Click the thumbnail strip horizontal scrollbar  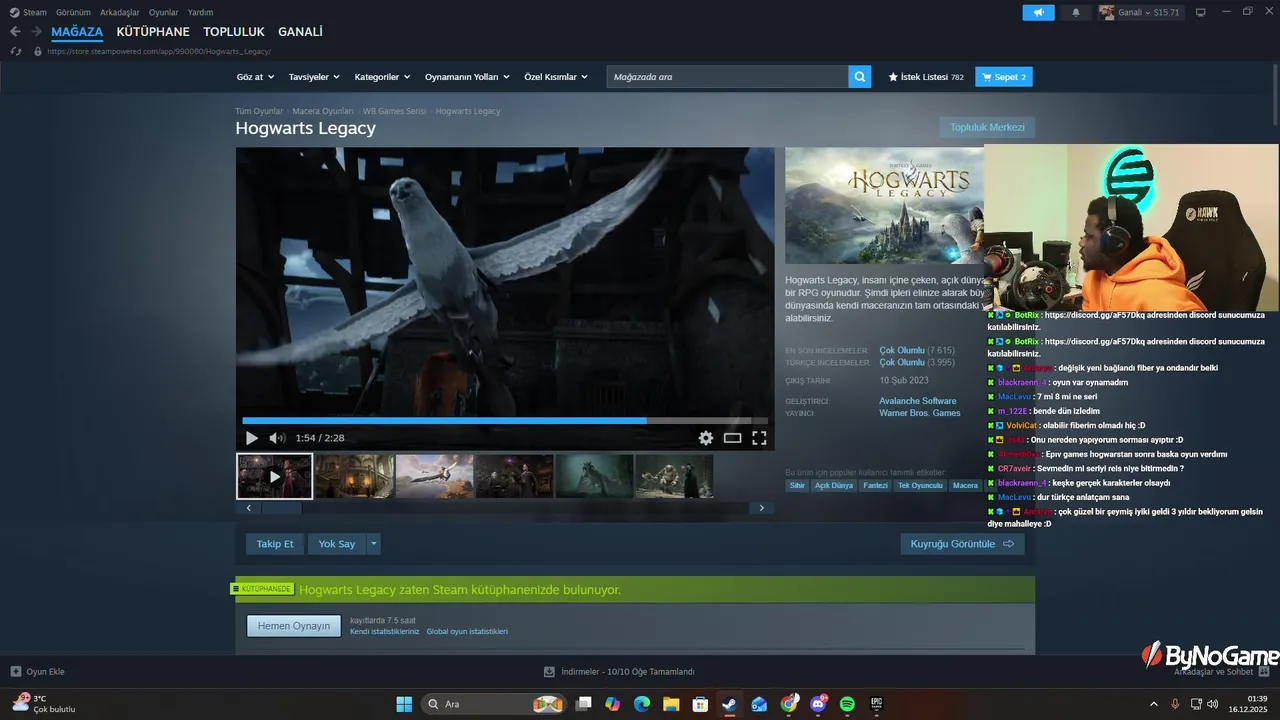[505, 508]
